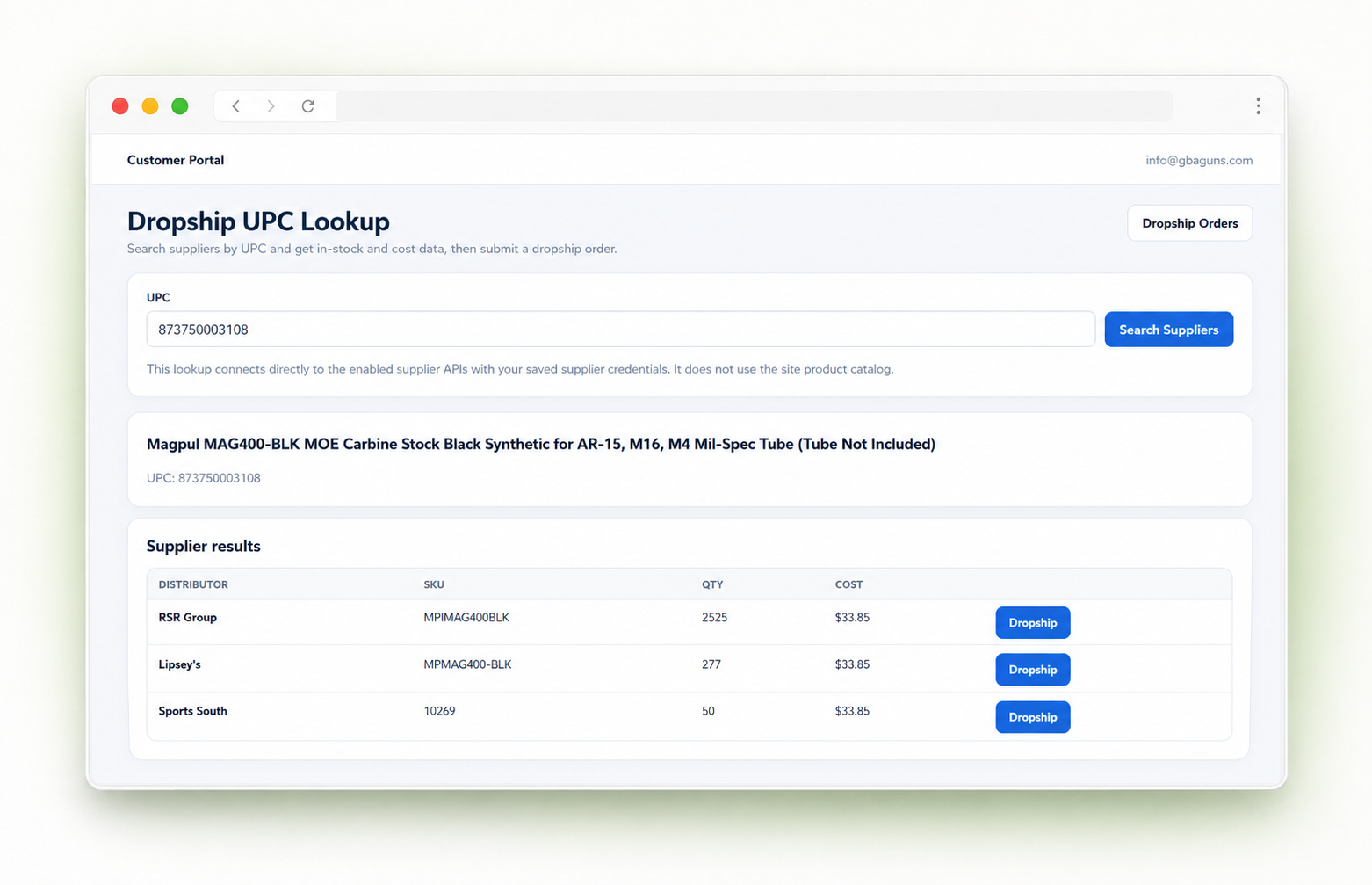The width and height of the screenshot is (1372, 885).
Task: Click the QTY column header
Action: tap(712, 584)
